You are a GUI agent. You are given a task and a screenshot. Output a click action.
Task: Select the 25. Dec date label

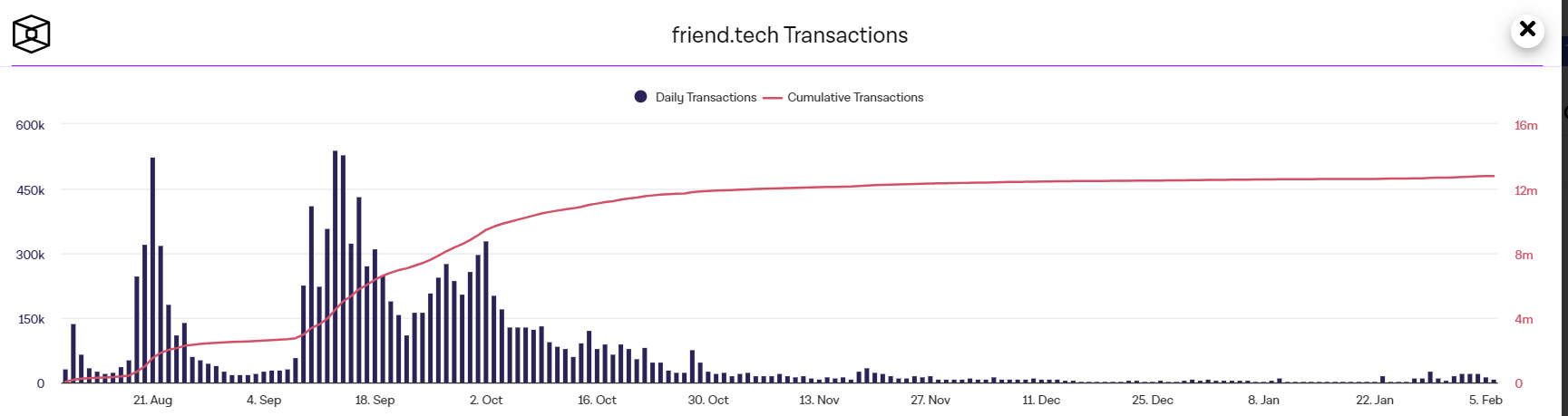point(1153,400)
